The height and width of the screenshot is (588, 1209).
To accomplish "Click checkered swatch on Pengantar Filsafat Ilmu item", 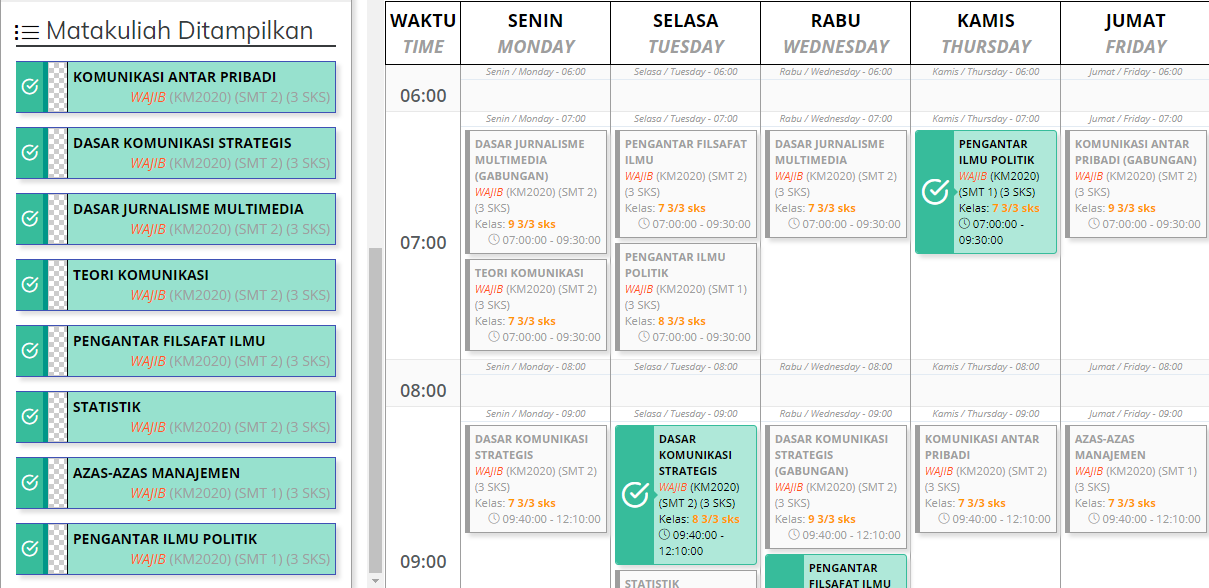I will point(57,351).
